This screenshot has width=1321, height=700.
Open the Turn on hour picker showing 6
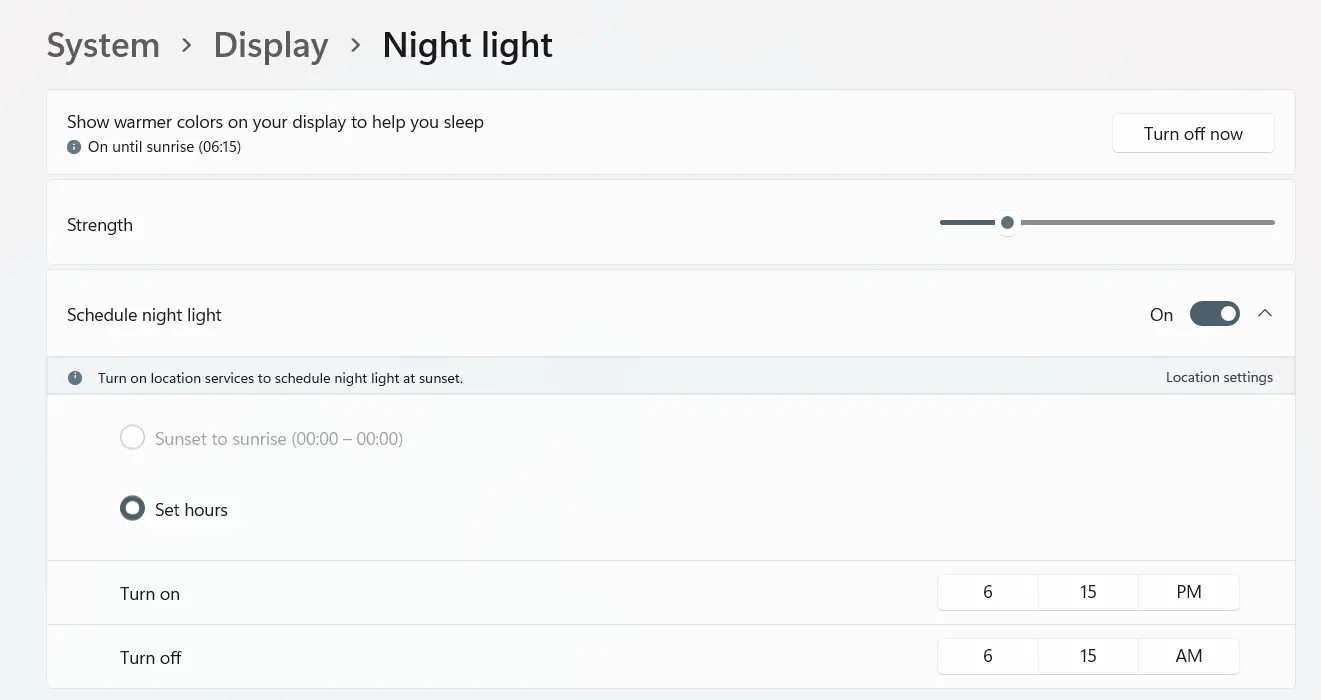tap(988, 592)
